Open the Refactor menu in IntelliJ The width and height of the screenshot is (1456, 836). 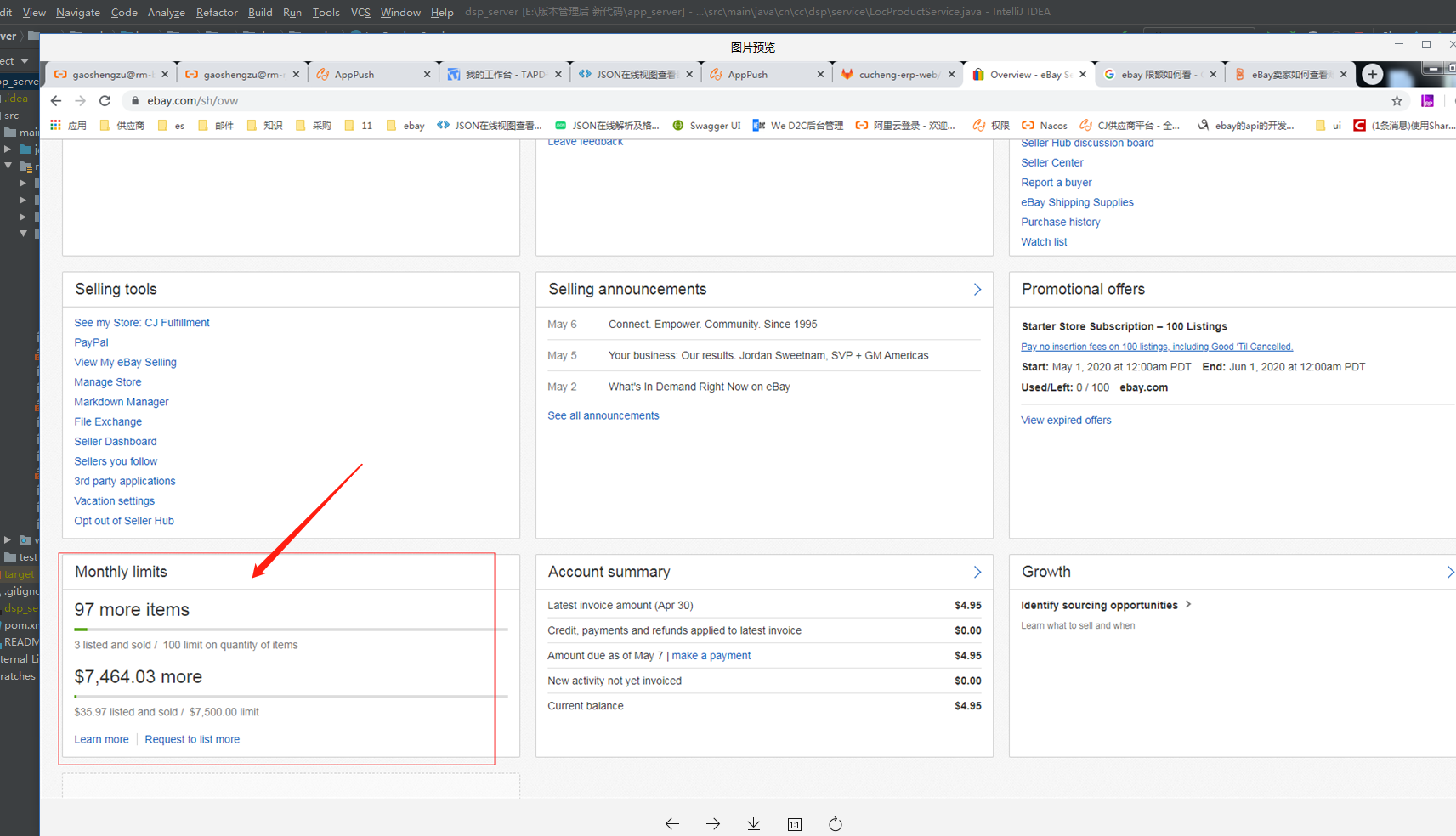pos(217,12)
